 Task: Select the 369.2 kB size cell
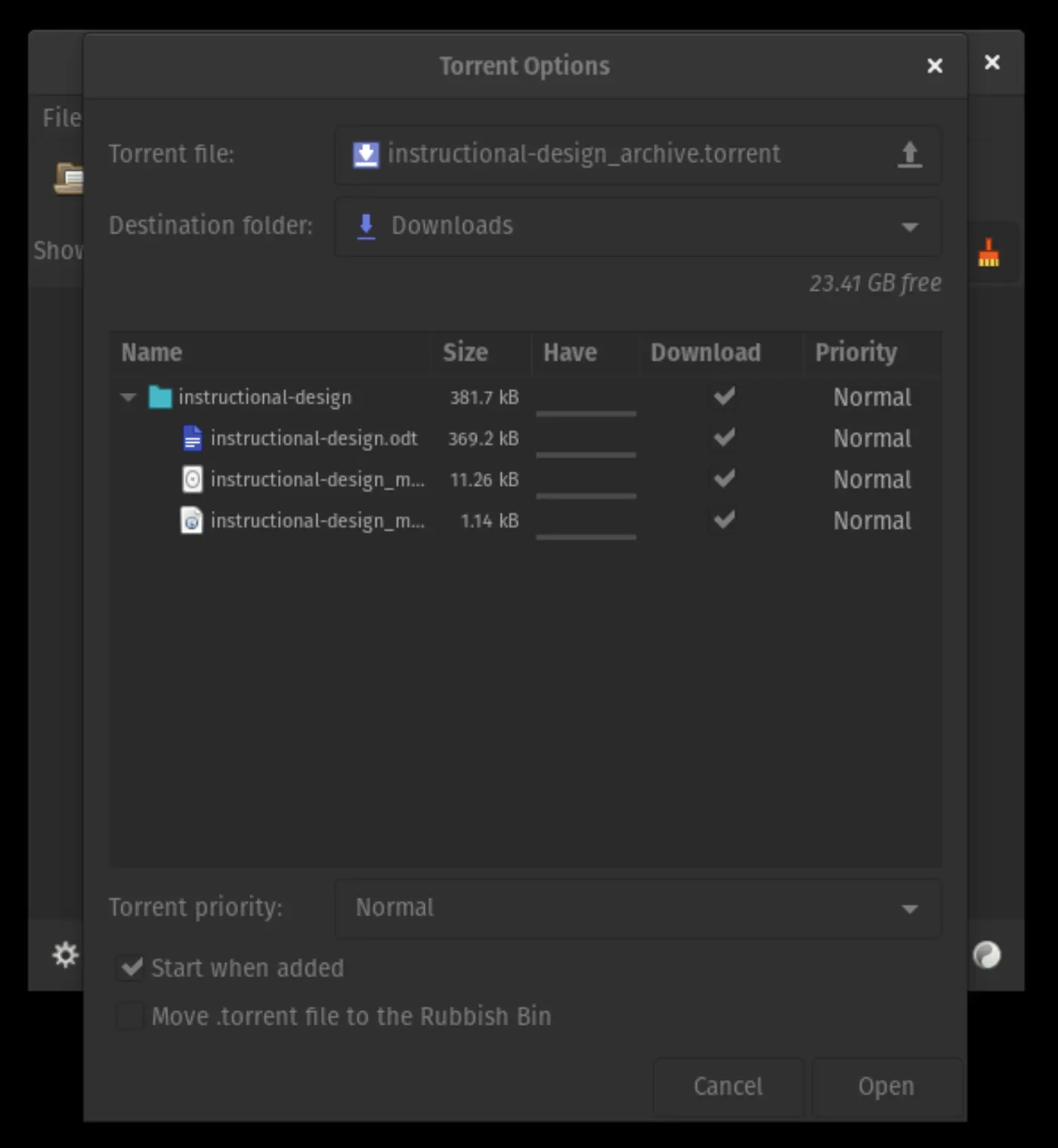(x=484, y=438)
